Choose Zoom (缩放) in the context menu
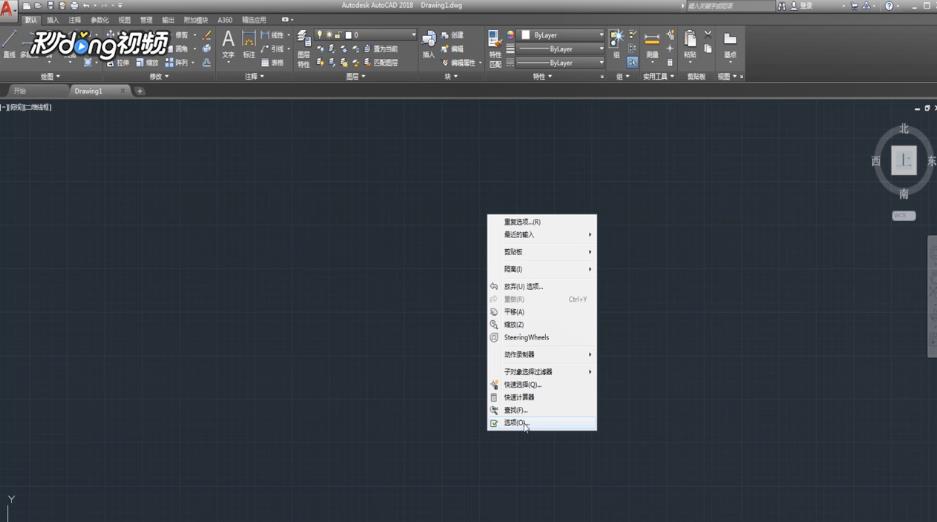This screenshot has height=522, width=937. coord(541,324)
